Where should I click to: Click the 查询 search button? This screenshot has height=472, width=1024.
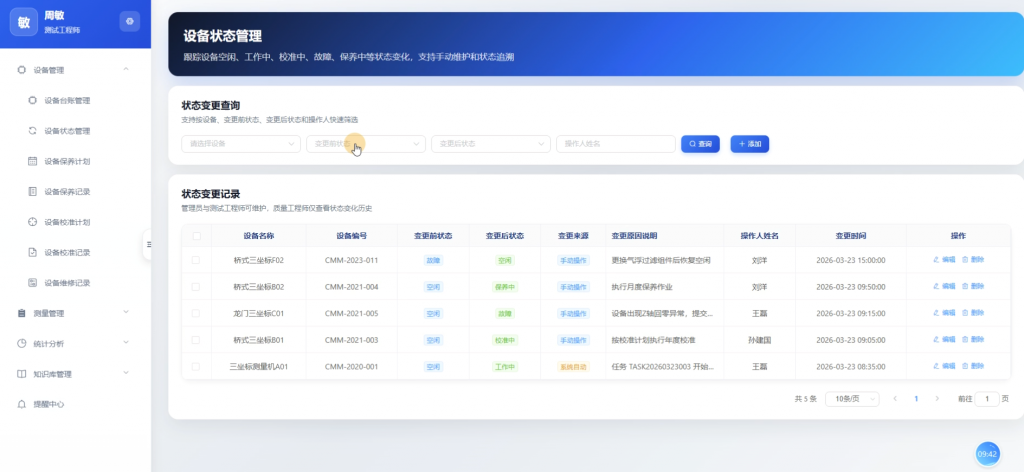[x=700, y=144]
